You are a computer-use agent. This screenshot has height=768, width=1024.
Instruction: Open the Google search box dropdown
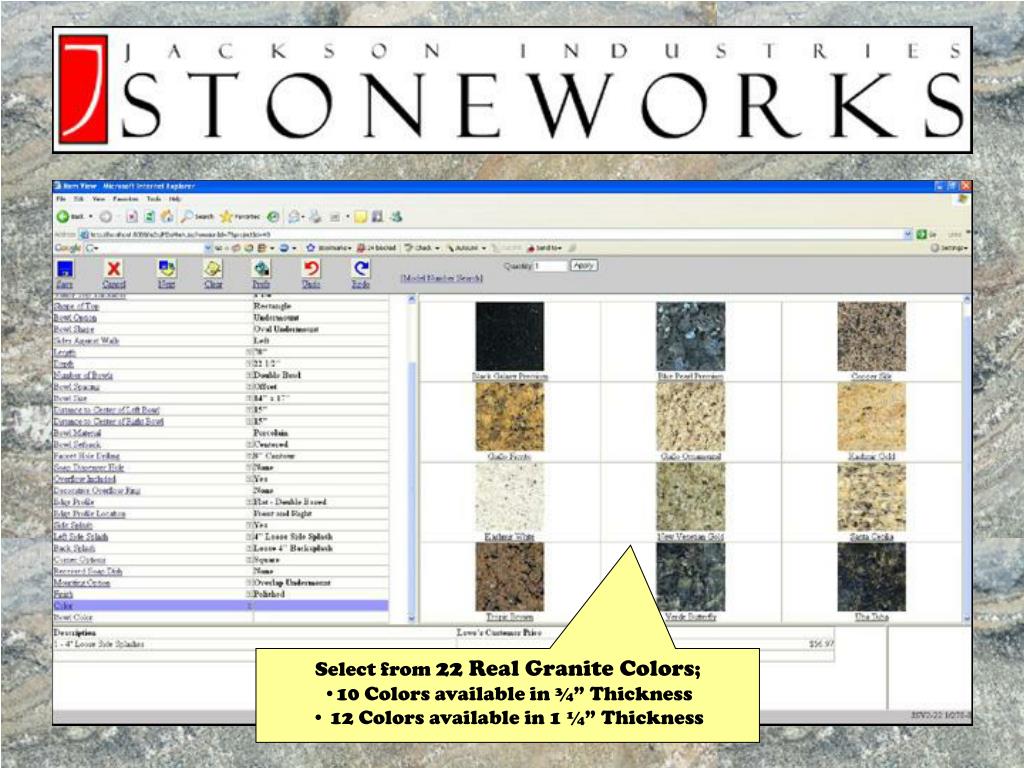(208, 248)
